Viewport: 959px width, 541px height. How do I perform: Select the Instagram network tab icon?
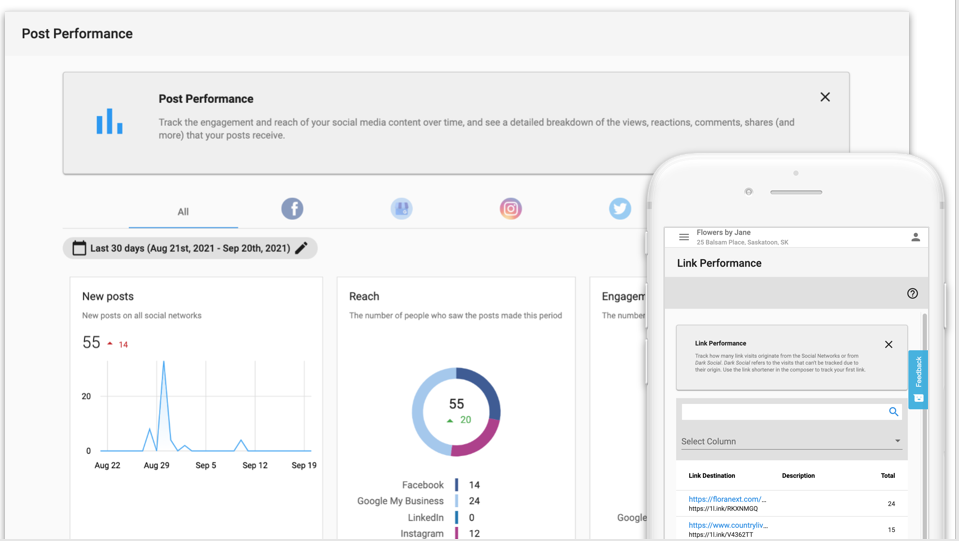pos(511,208)
